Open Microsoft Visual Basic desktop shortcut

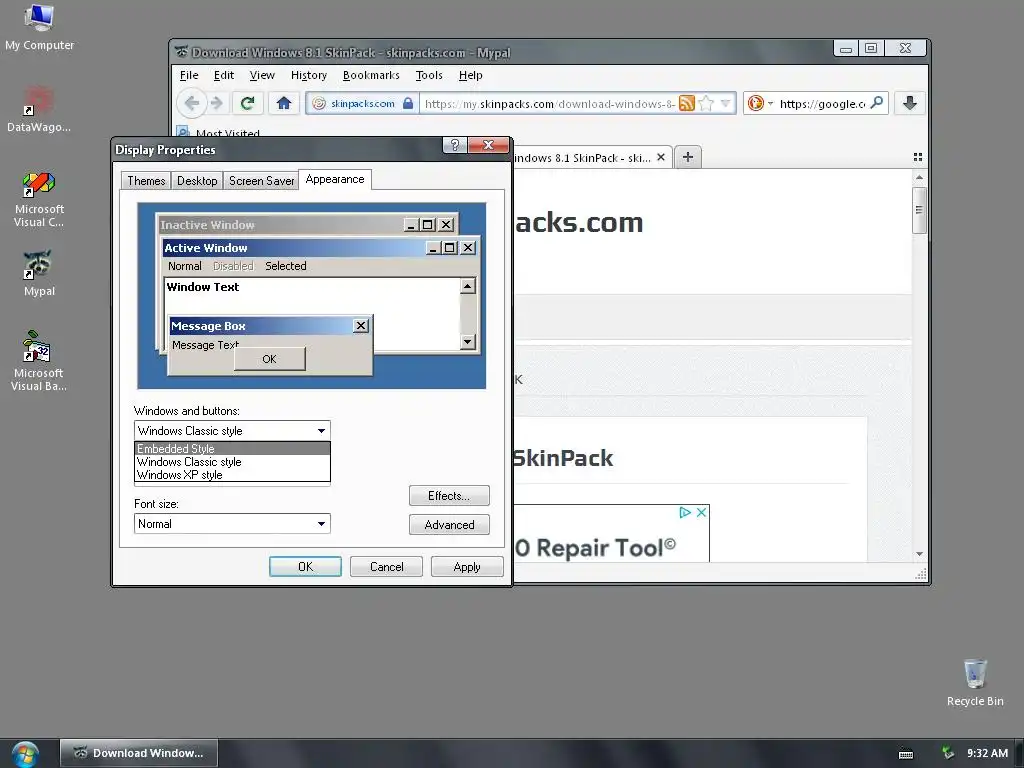tap(39, 361)
